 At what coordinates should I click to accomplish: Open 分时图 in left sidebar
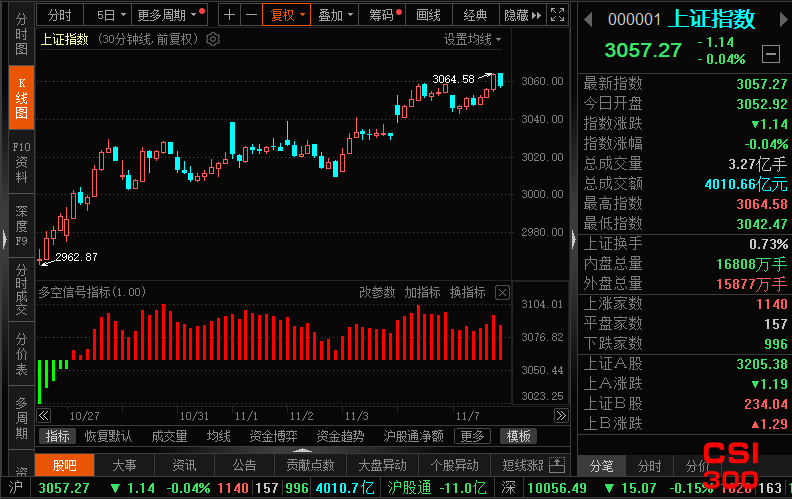tap(21, 34)
